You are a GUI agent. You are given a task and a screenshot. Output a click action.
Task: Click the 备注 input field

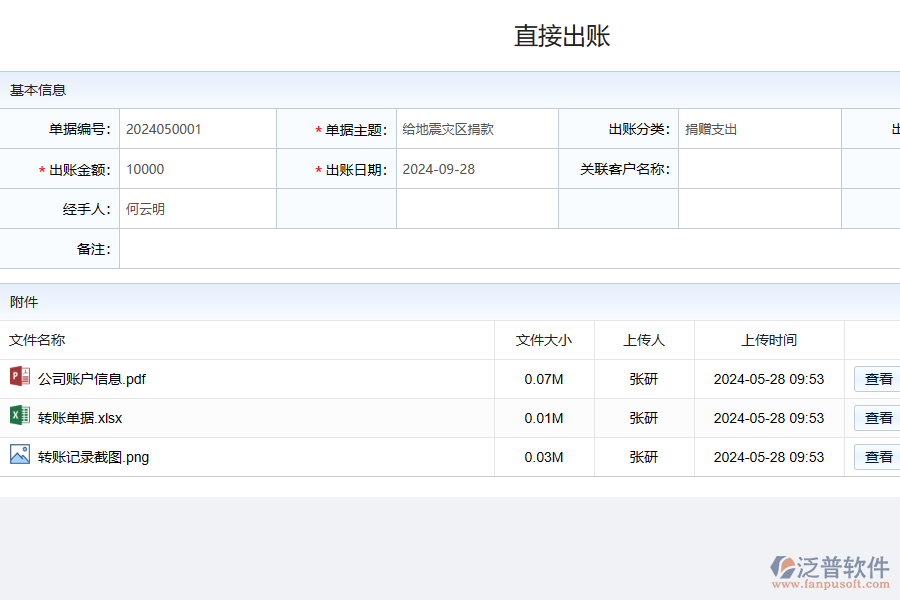[400, 248]
